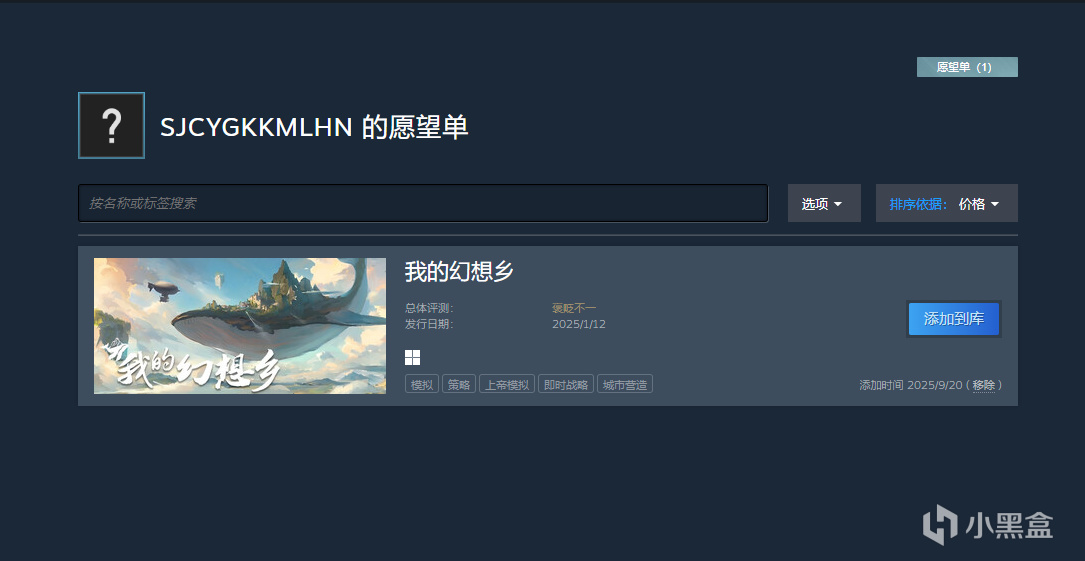Screen dimensions: 1085x561
Task: Click the SJCYGKKMLHN 的愿望单 heading
Action: (314, 127)
